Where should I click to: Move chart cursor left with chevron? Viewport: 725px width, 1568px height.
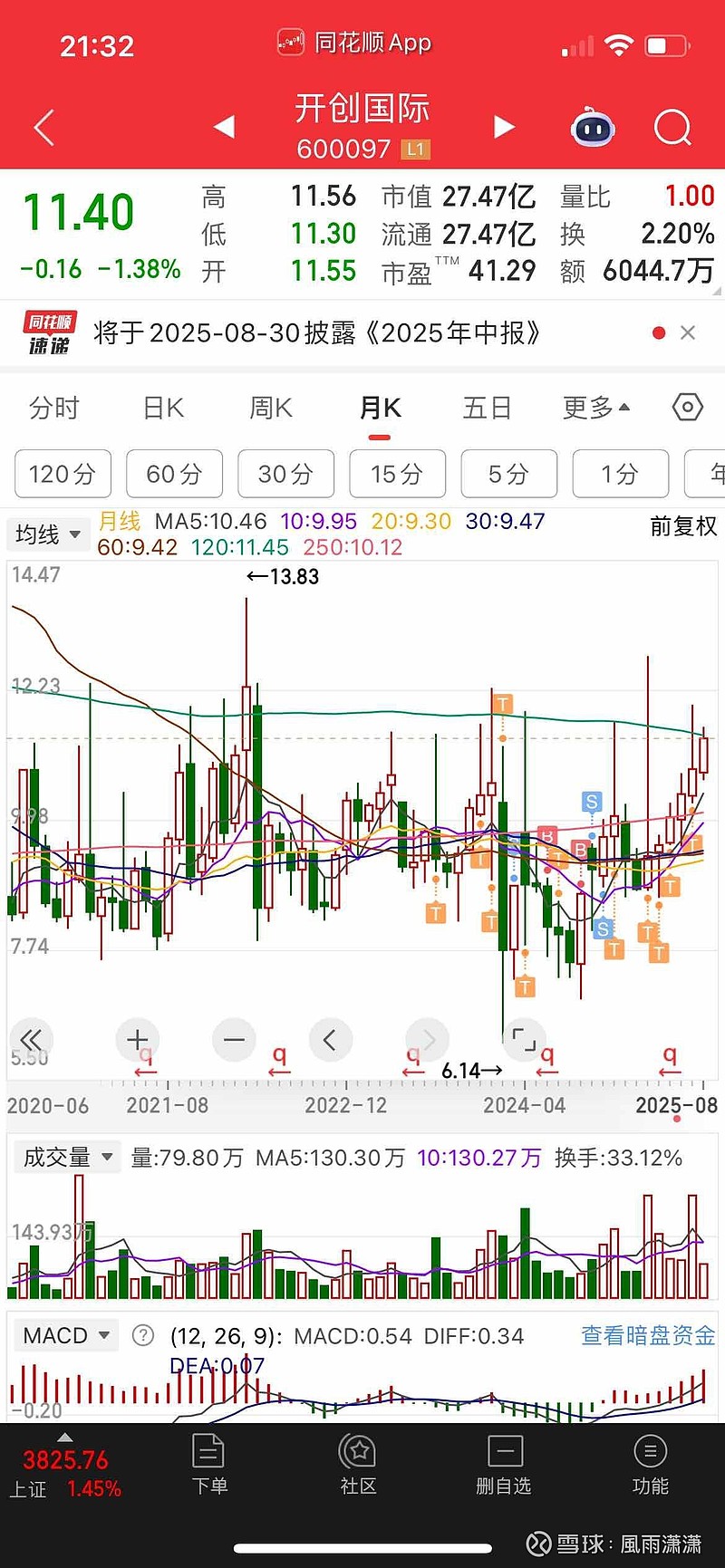(x=330, y=1039)
